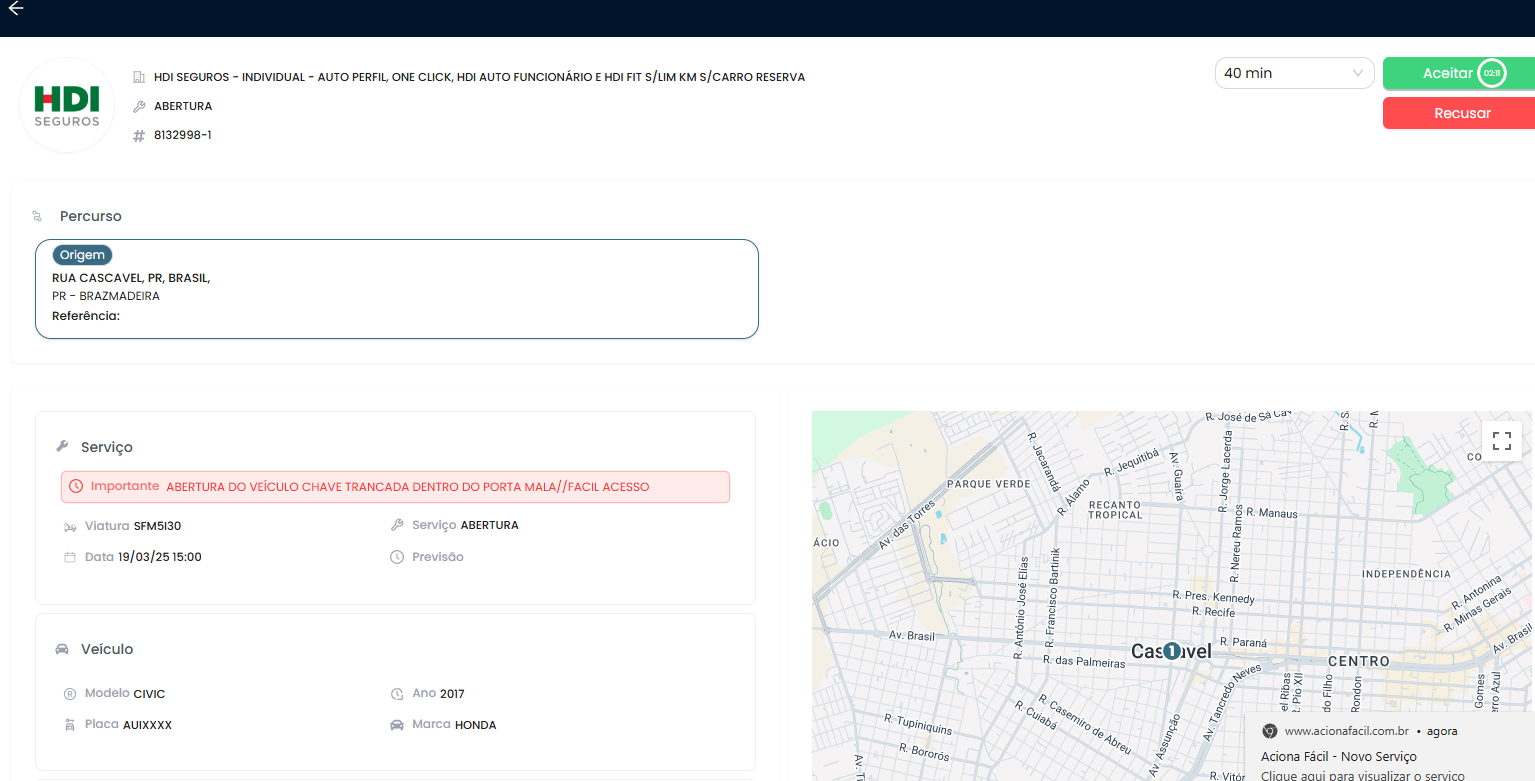The image size is (1535, 781).
Task: Click the Marca value HONDA
Action: click(475, 725)
